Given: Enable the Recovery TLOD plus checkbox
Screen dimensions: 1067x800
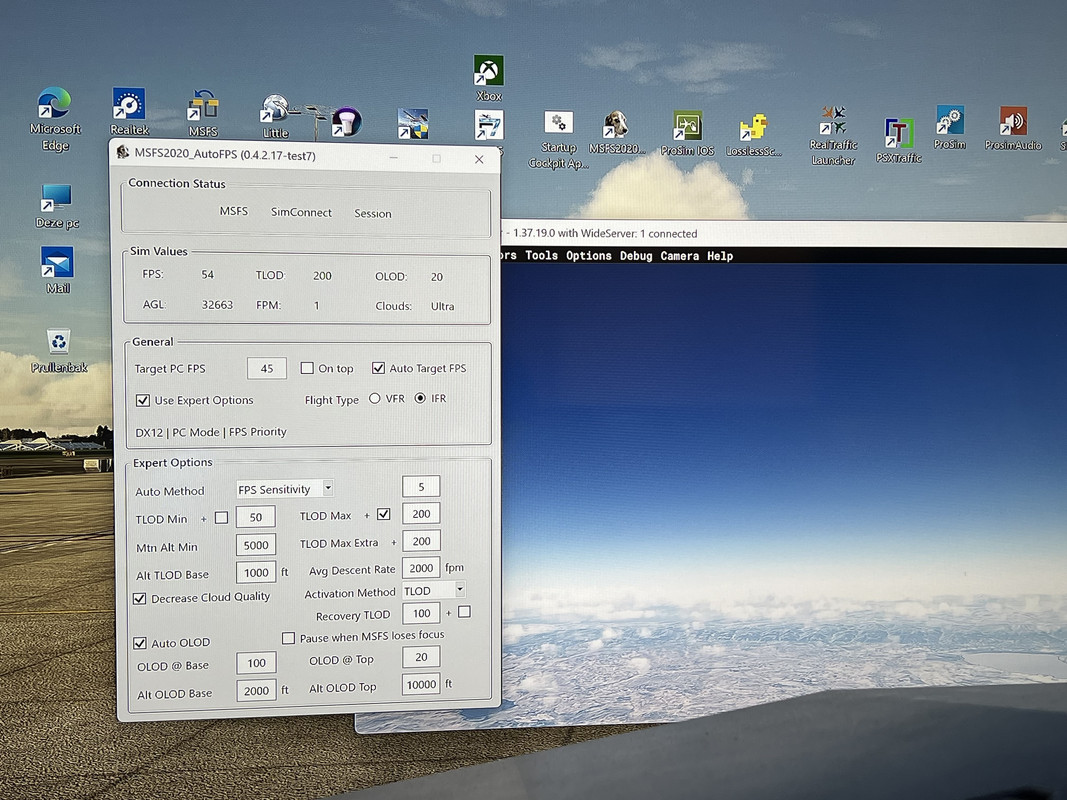Looking at the screenshot, I should pyautogui.click(x=464, y=612).
